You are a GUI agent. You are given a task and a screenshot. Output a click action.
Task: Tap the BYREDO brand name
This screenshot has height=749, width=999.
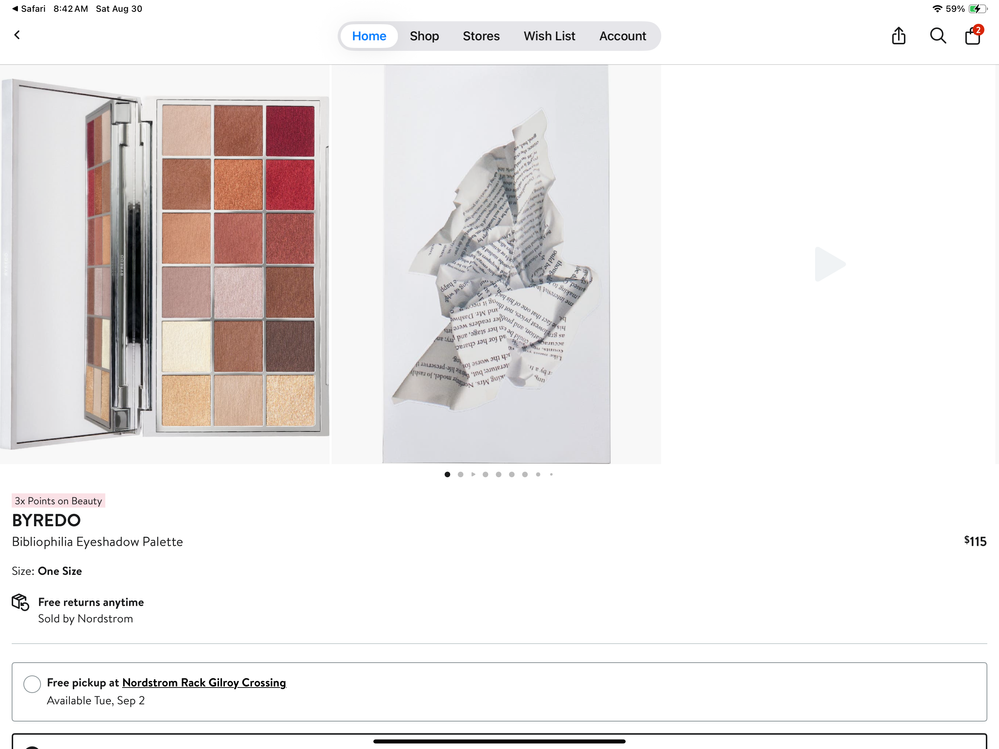pos(46,520)
